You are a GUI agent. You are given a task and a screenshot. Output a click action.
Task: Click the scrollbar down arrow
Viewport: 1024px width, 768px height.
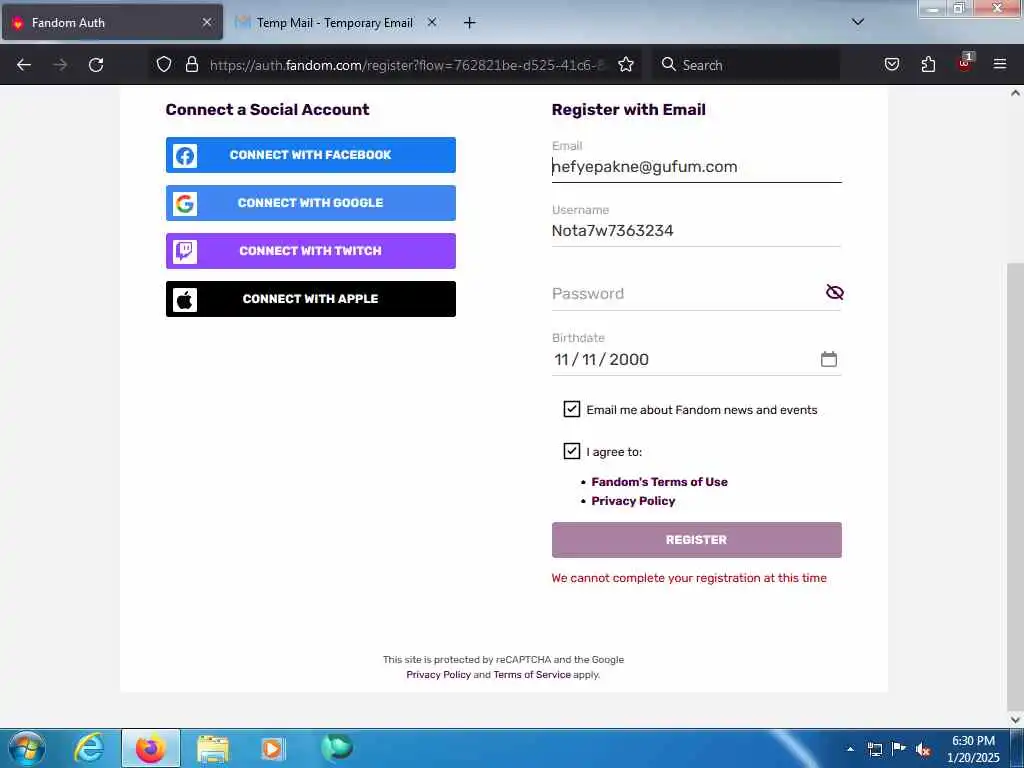pyautogui.click(x=1015, y=720)
